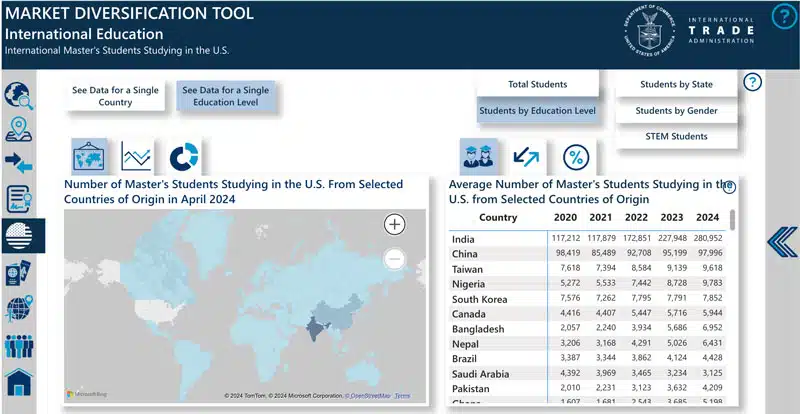Expand the side panel with double chevron

(x=781, y=240)
